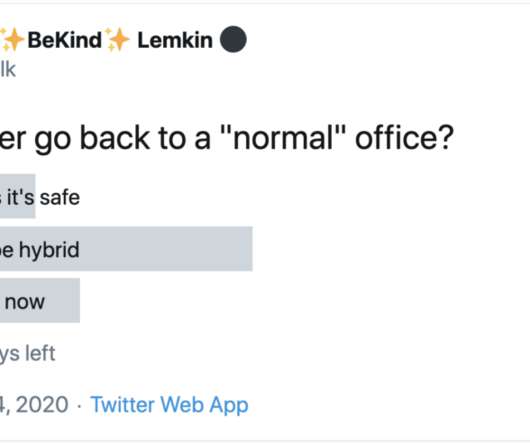Click the Lemkin name in the tweet header
530x443 pixels.
pos(175,40)
